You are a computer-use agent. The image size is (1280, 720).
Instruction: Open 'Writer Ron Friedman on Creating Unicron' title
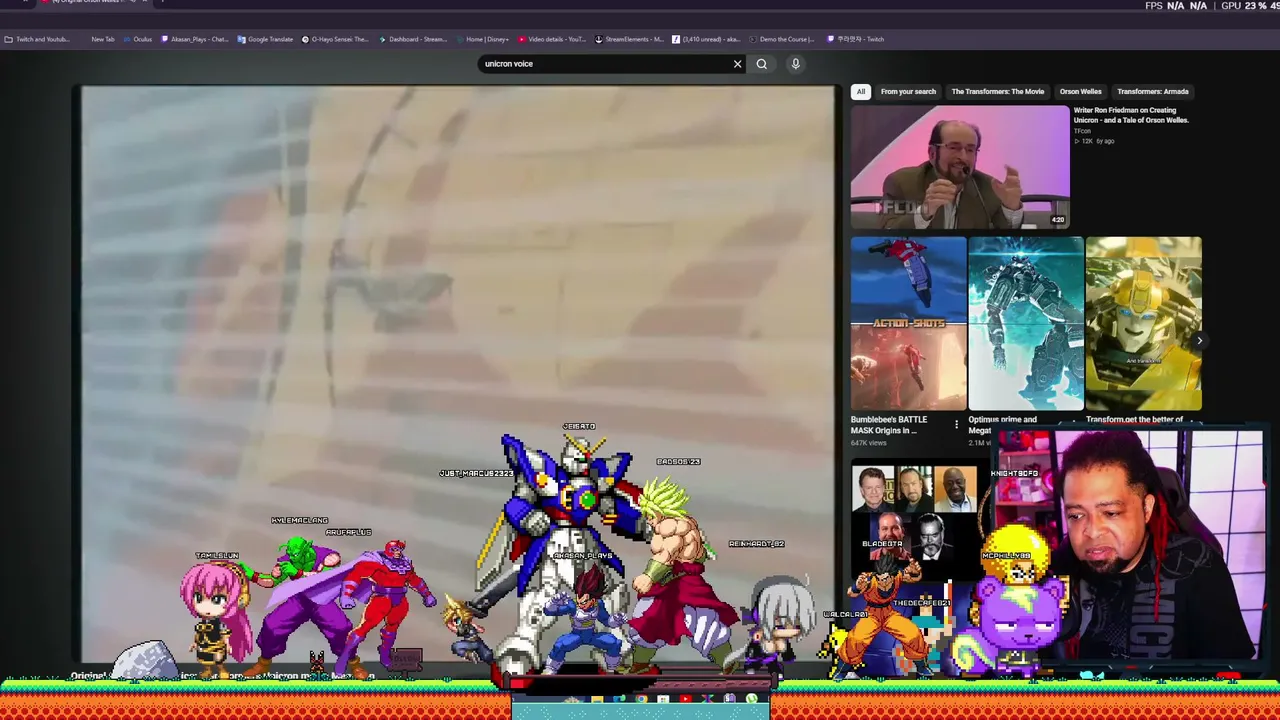coord(1131,115)
